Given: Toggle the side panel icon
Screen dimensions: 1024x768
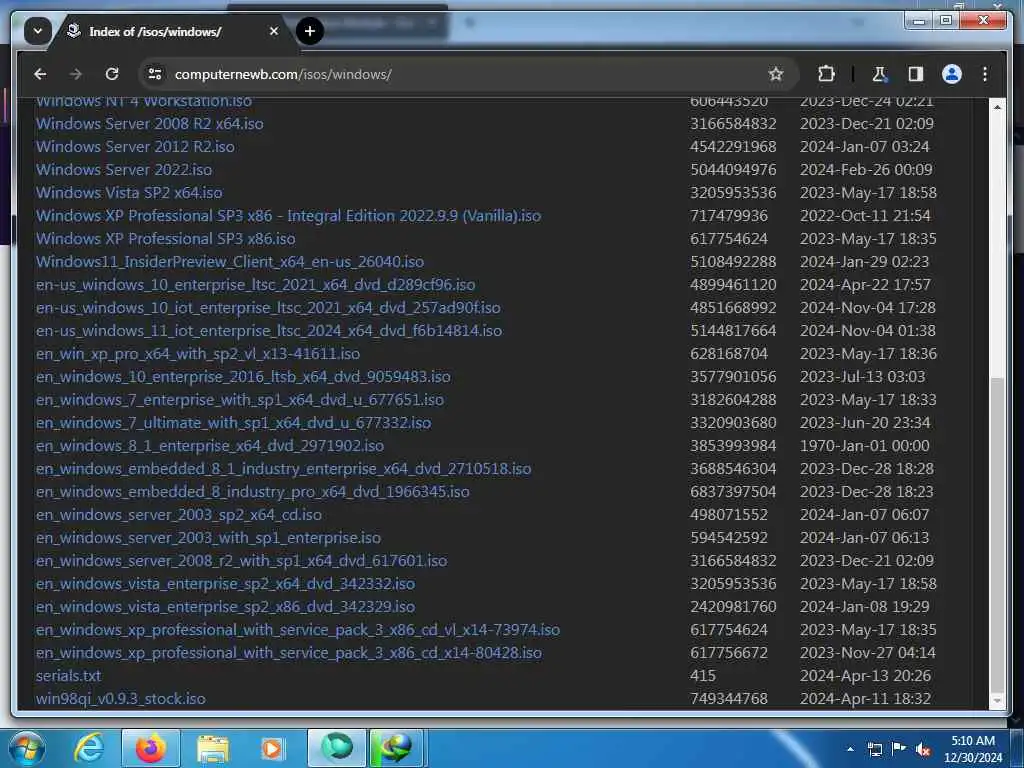Looking at the screenshot, I should tap(916, 74).
